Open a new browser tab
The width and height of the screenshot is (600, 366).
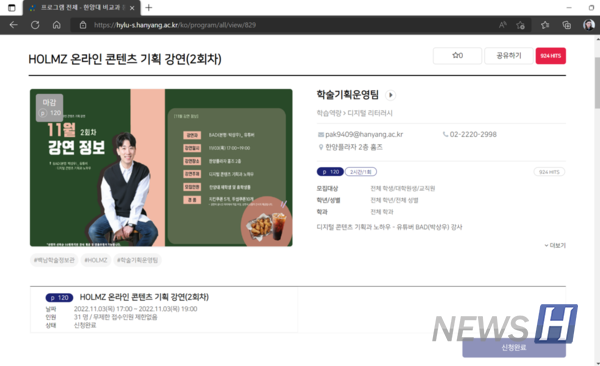149,7
